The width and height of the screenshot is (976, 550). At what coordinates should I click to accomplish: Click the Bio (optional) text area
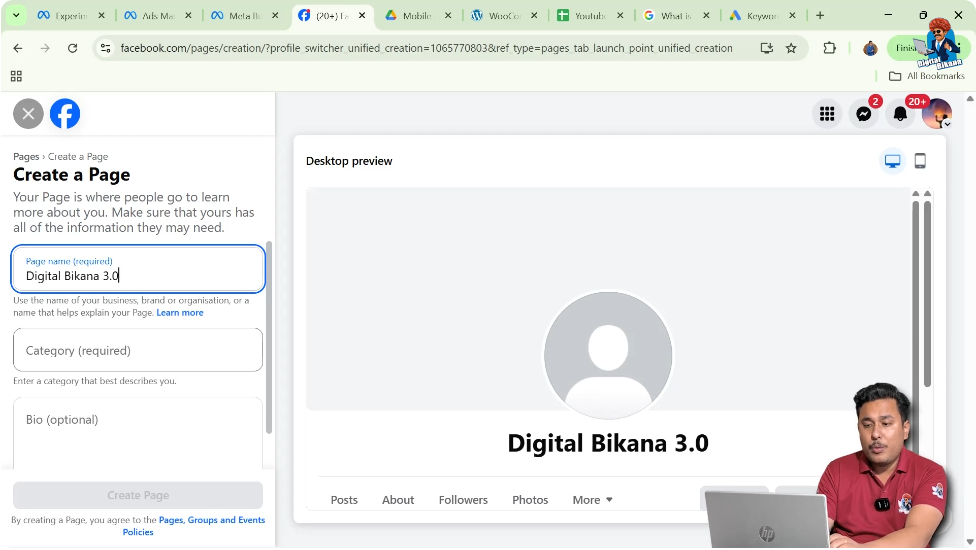pyautogui.click(x=138, y=434)
